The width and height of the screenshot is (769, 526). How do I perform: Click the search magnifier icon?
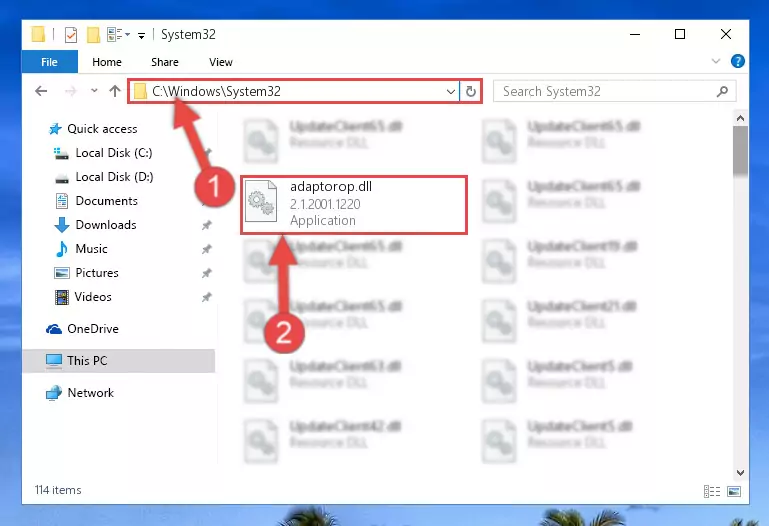(722, 92)
